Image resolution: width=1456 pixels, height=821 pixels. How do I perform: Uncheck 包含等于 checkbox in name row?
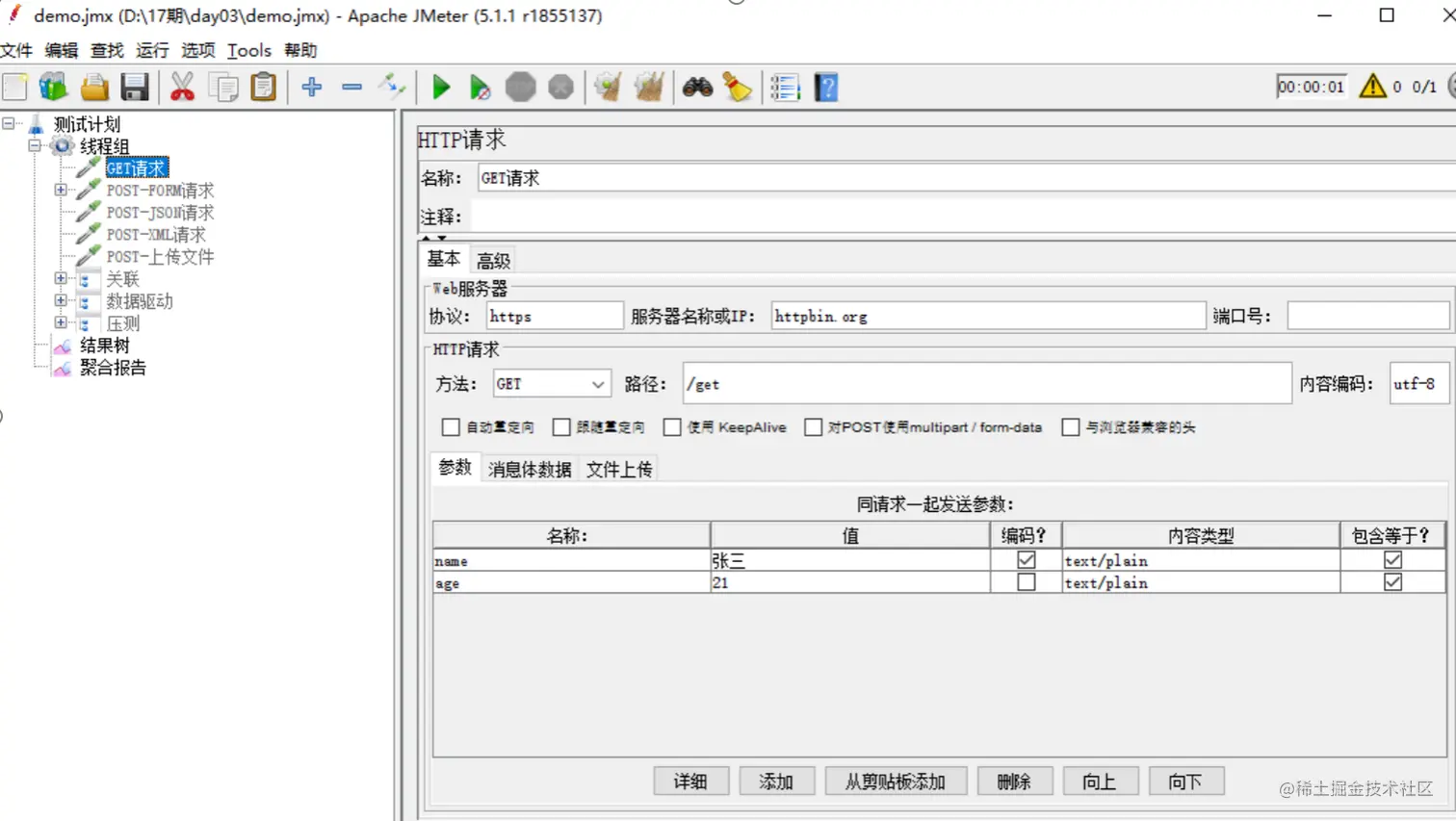(x=1393, y=560)
